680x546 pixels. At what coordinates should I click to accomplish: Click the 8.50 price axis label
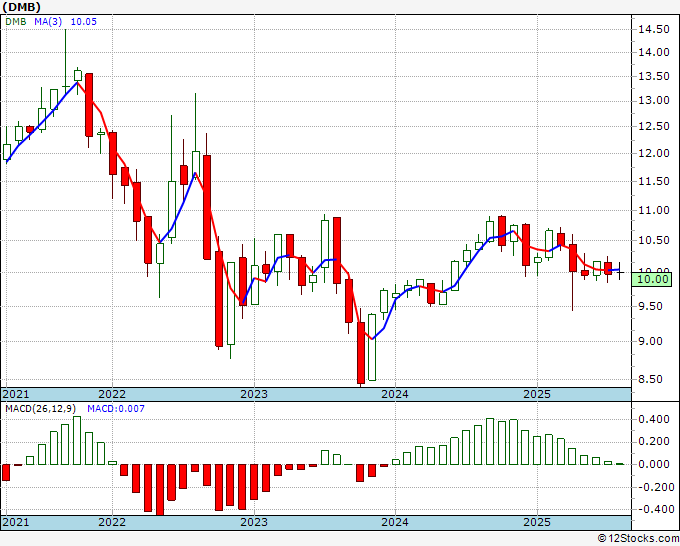[650, 379]
